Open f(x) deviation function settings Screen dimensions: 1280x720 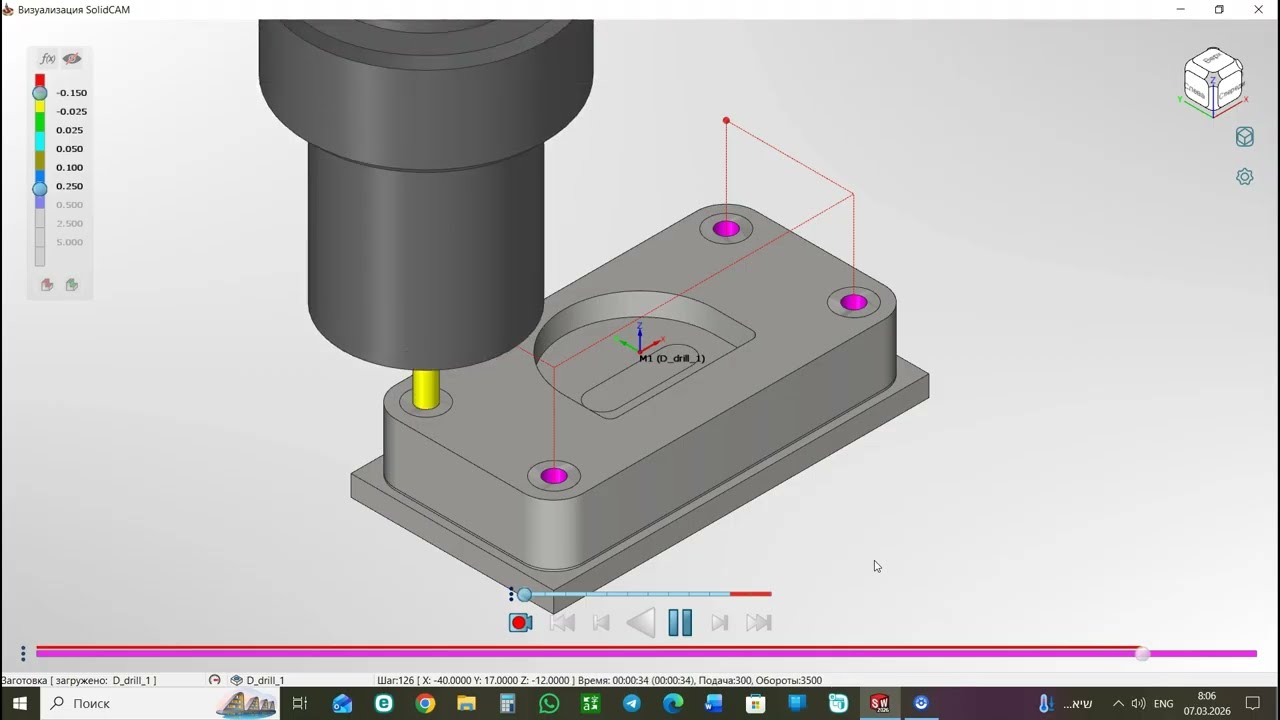47,59
